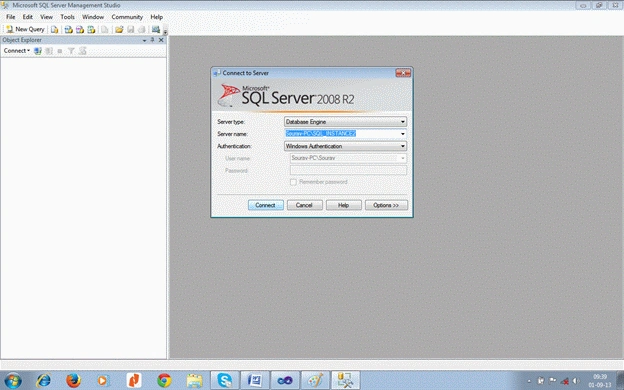
Task: Open the Community menu
Action: pyautogui.click(x=127, y=17)
